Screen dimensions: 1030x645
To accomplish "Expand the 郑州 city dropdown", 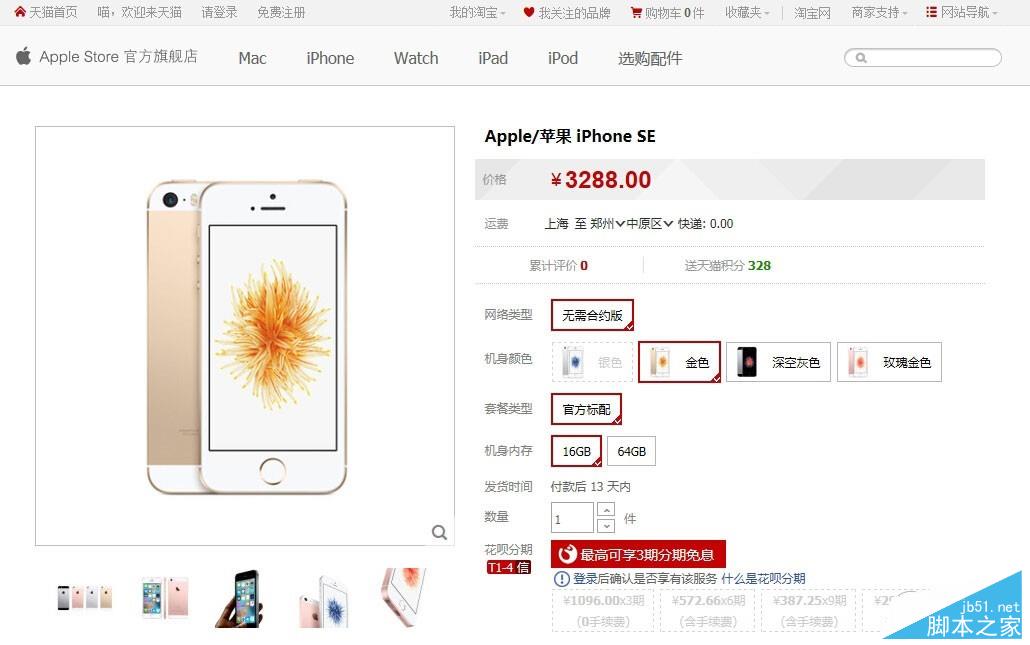I will tap(607, 224).
